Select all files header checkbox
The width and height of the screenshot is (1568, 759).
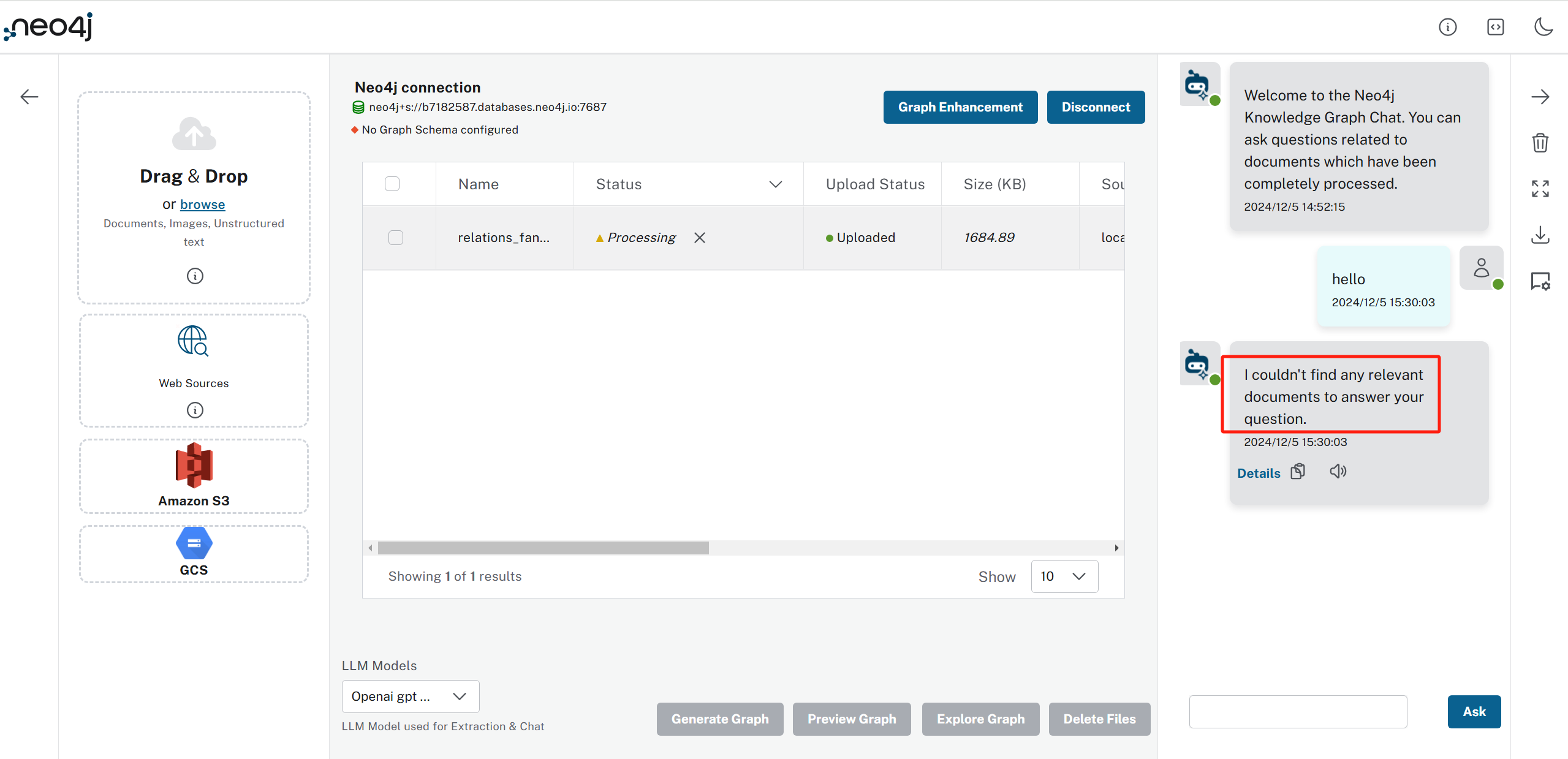[392, 184]
